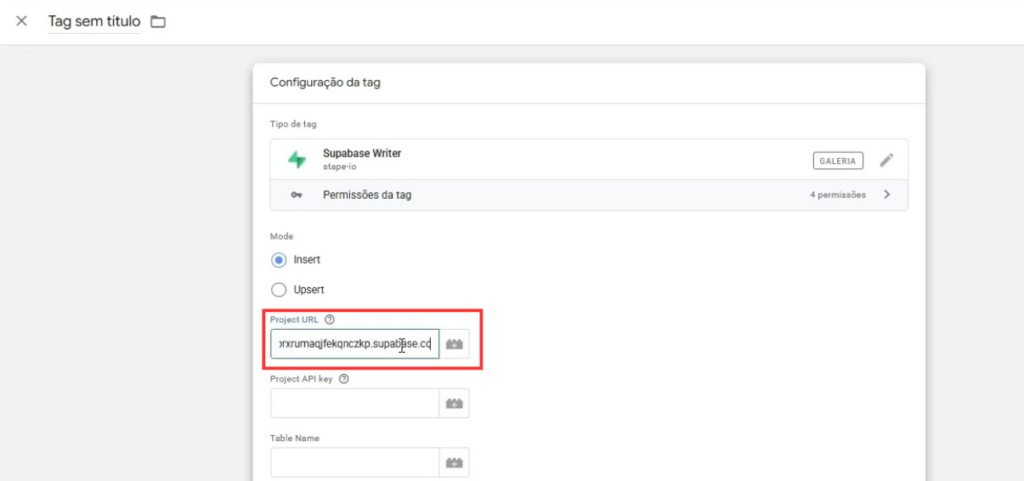The image size is (1024, 481).
Task: Open the '4 permissões' details
Action: click(x=837, y=195)
